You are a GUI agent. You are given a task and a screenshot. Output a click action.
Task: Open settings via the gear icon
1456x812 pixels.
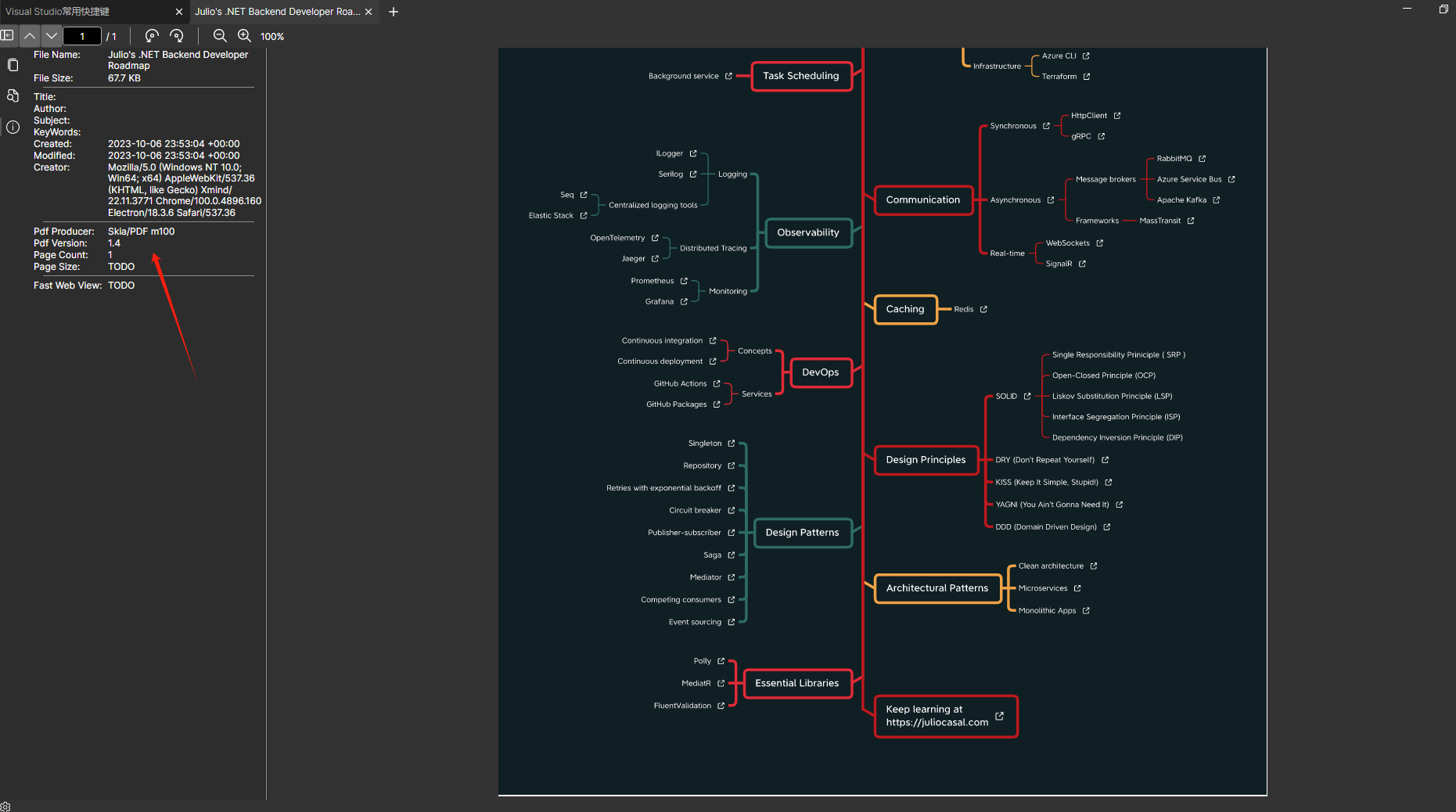5,807
